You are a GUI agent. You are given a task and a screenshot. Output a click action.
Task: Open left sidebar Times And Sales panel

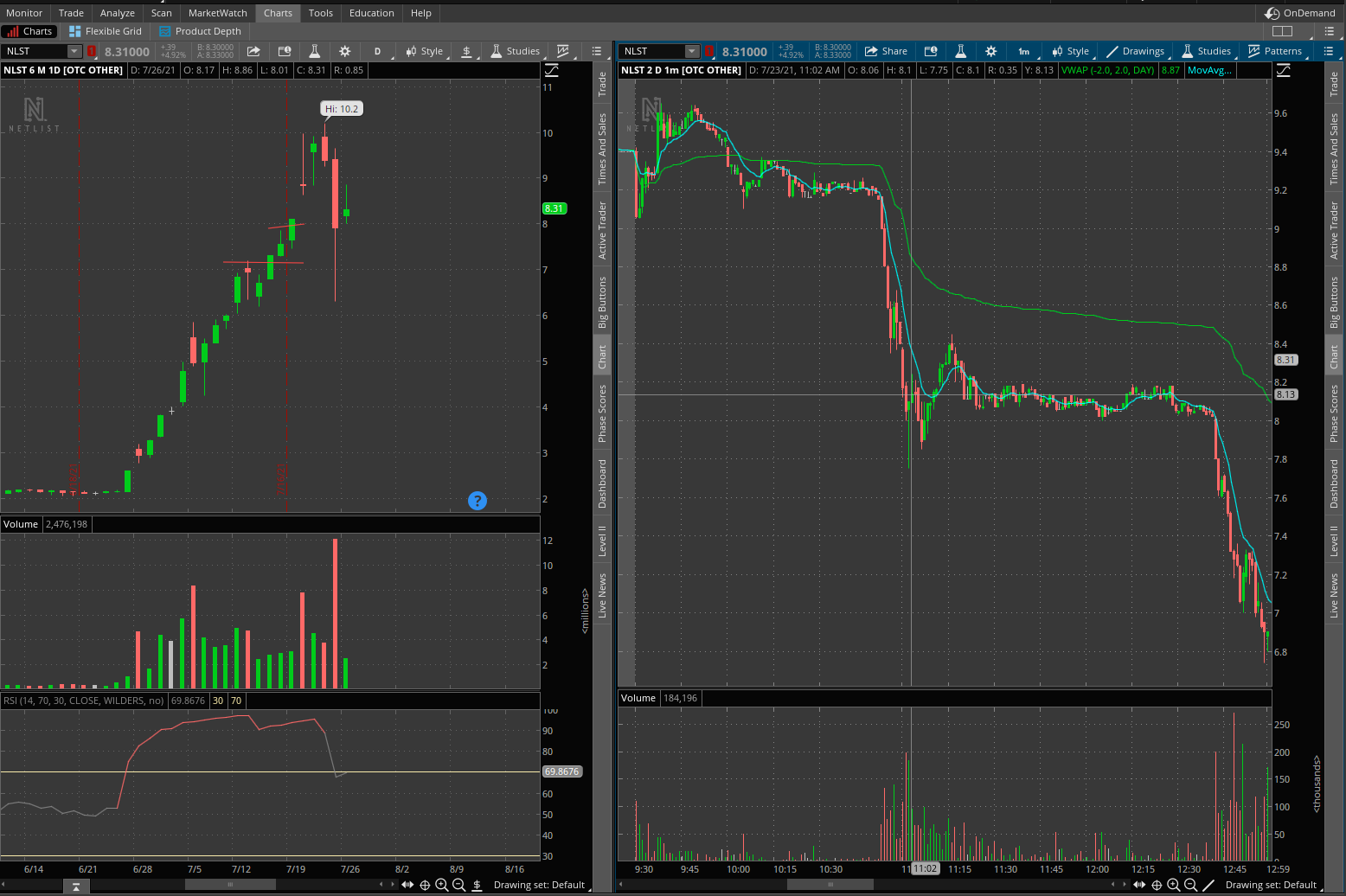(x=602, y=149)
